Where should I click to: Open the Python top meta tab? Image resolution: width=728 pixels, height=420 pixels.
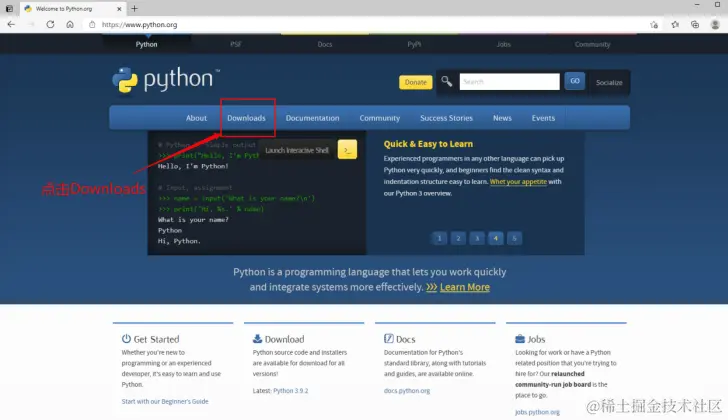coord(146,45)
